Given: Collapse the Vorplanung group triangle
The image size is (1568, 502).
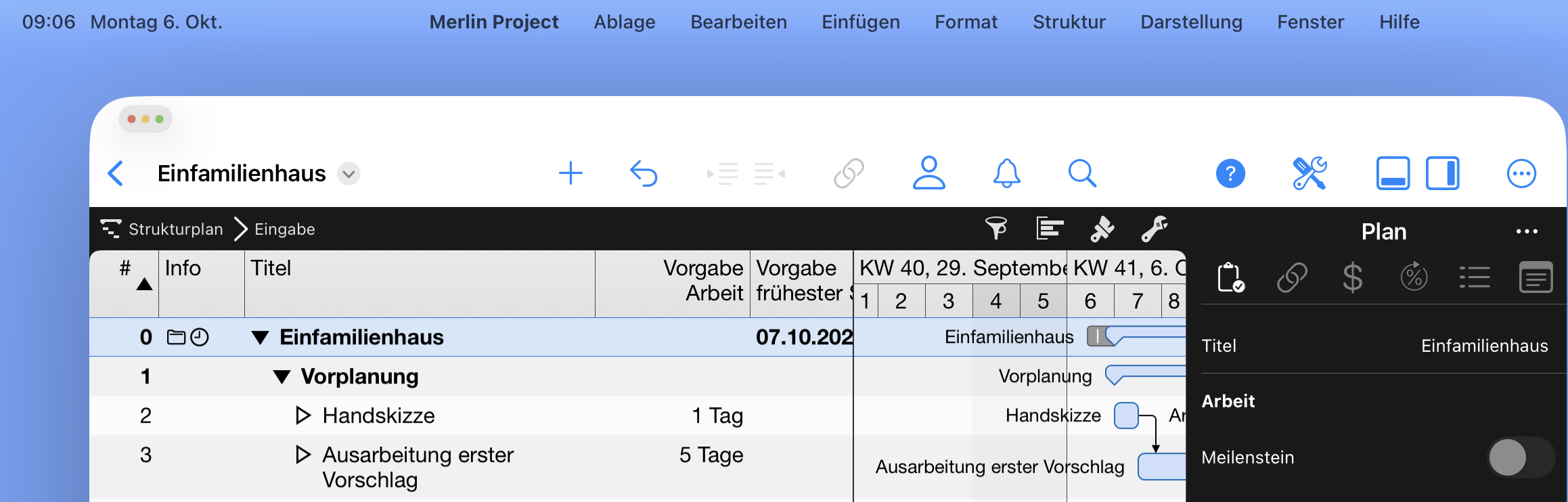Looking at the screenshot, I should coord(282,377).
